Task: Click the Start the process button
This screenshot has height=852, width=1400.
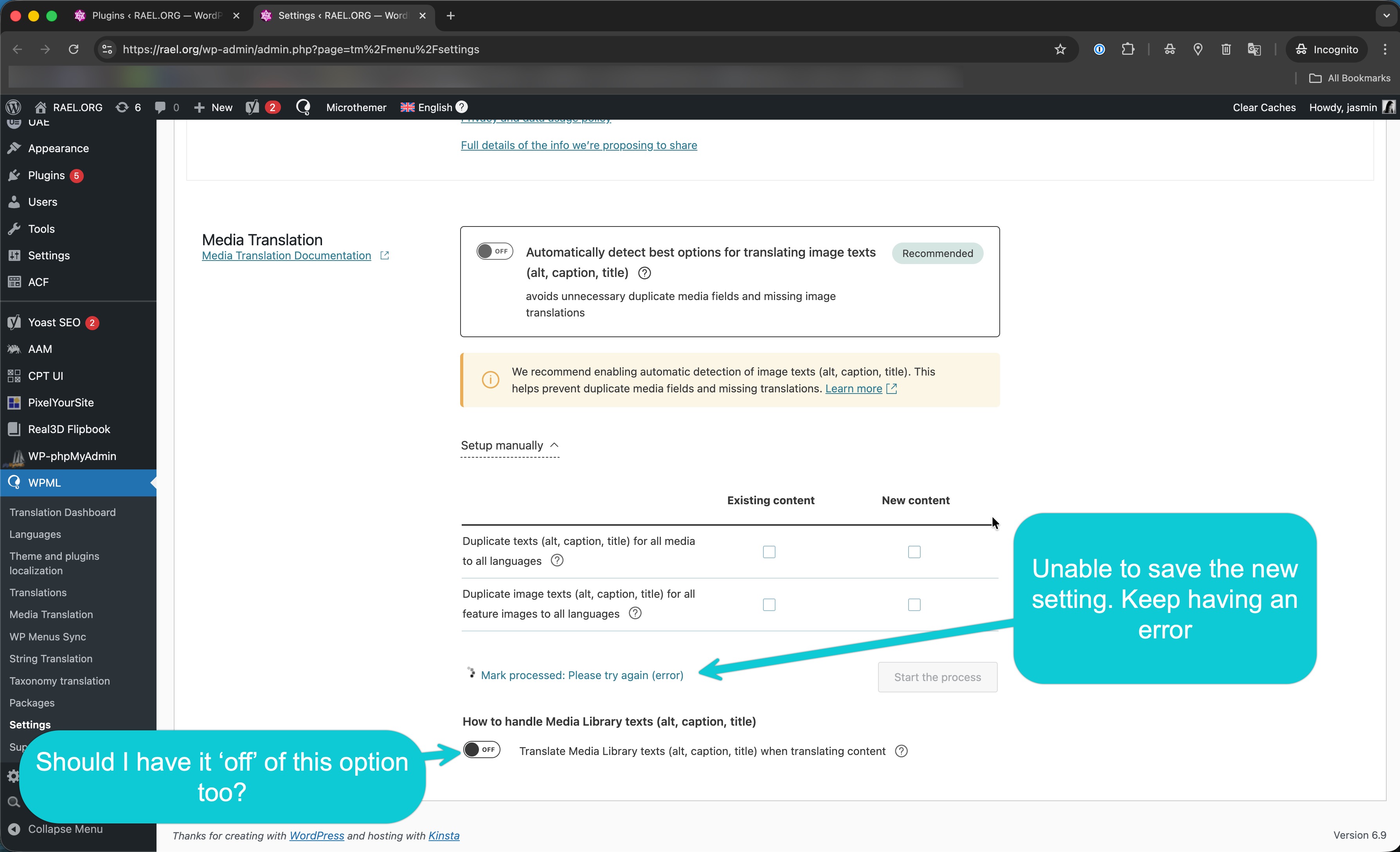Action: [x=937, y=677]
